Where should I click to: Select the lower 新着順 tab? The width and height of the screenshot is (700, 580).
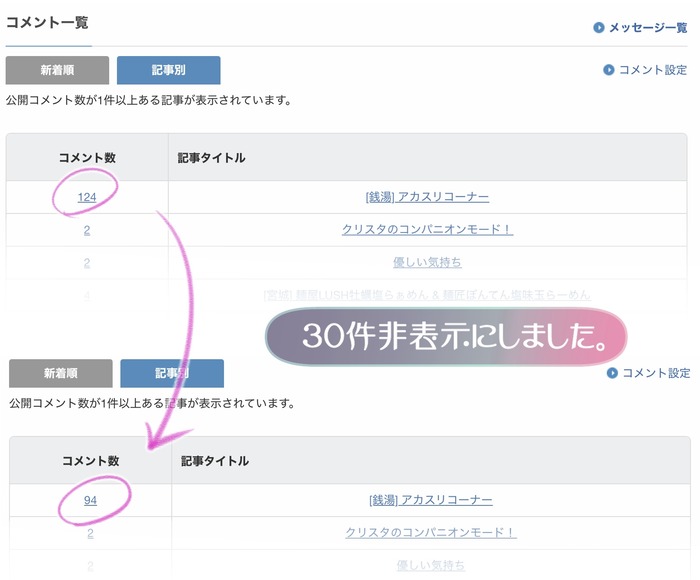pyautogui.click(x=61, y=373)
